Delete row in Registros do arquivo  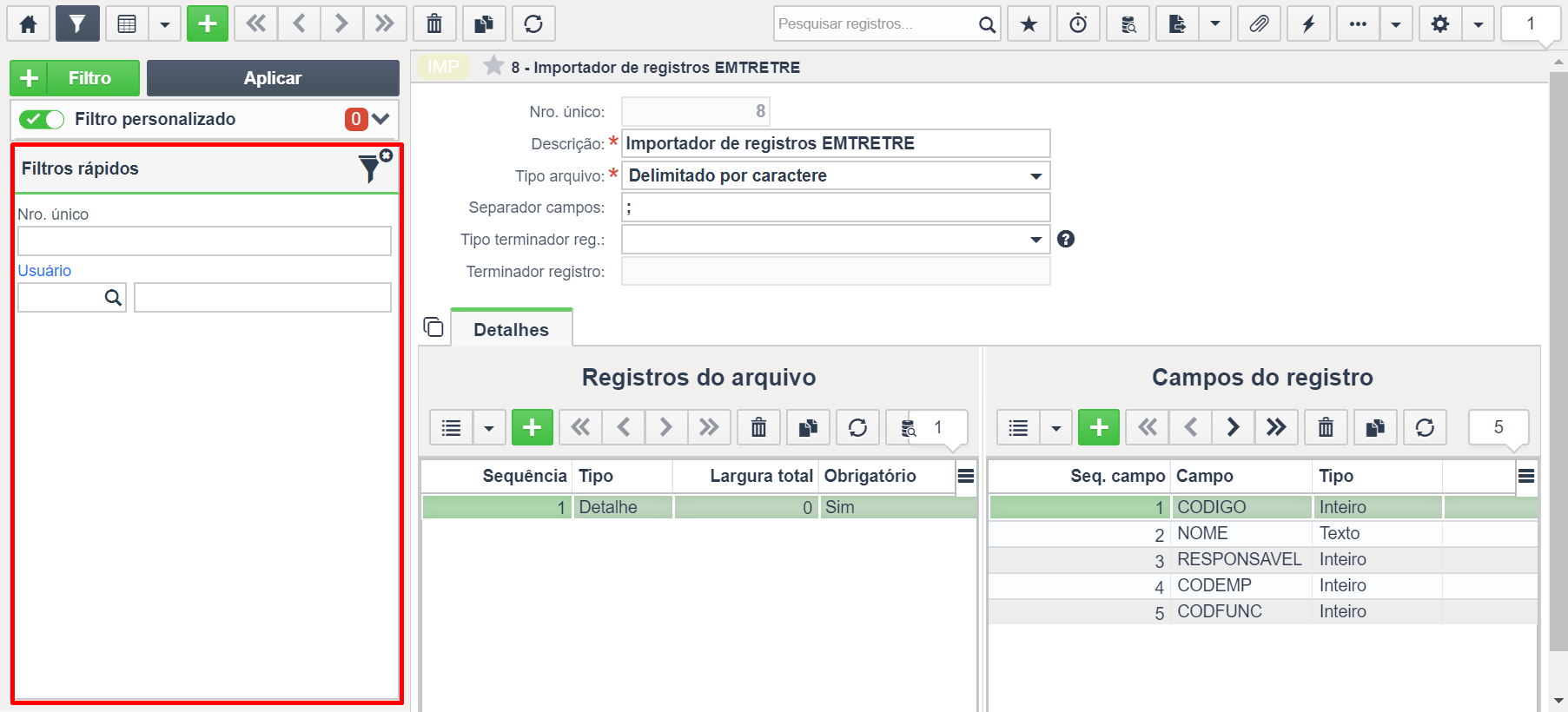coord(759,427)
